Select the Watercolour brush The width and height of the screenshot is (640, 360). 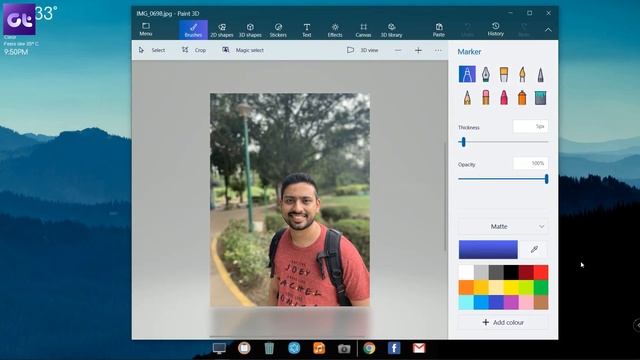tap(522, 74)
